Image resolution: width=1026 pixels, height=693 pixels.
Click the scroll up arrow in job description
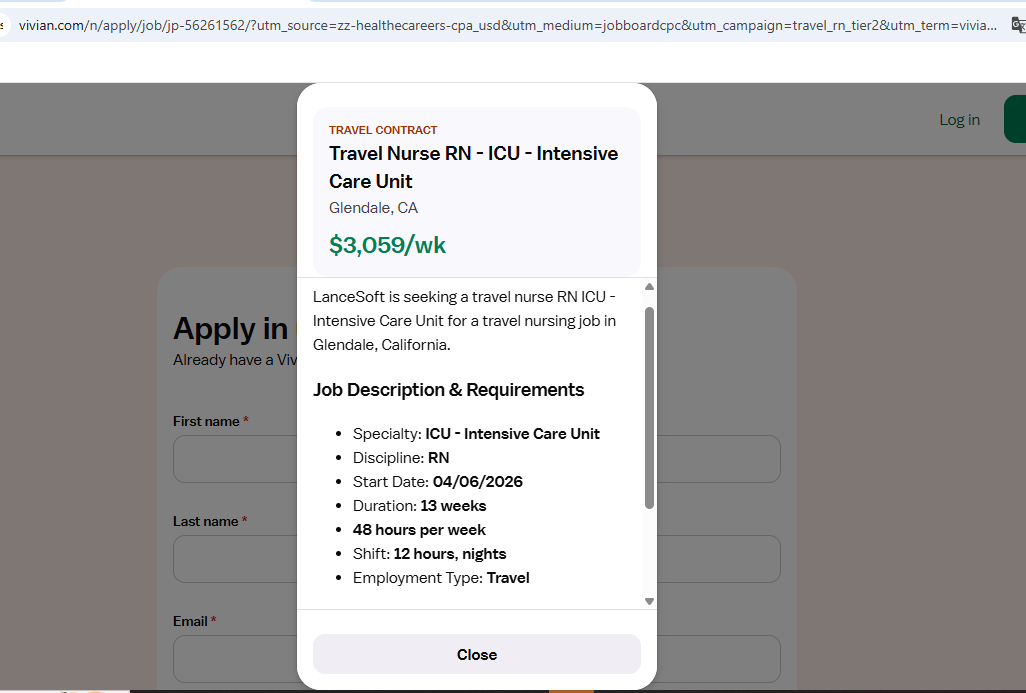tap(649, 287)
